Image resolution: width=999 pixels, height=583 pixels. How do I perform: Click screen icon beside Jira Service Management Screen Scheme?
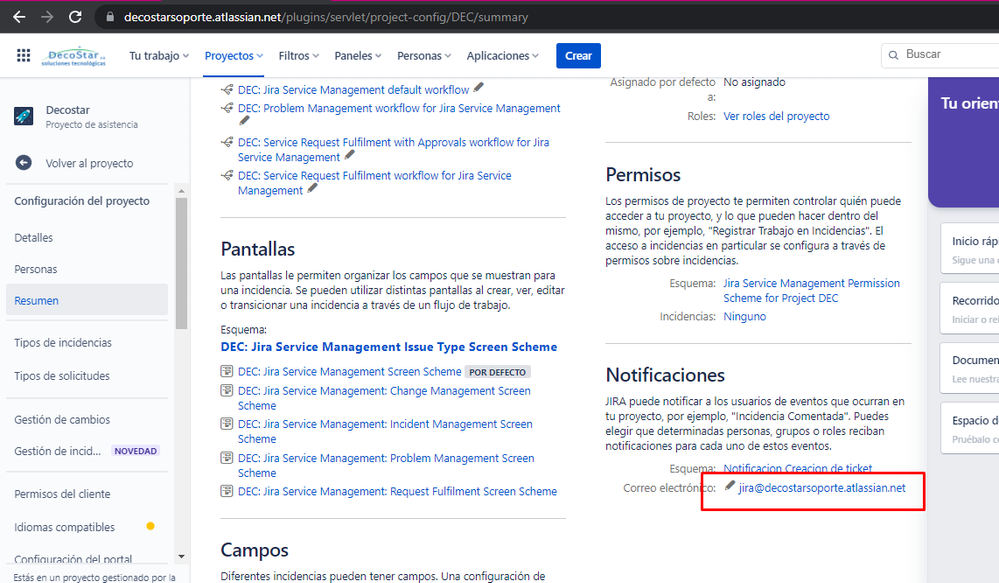coord(226,371)
